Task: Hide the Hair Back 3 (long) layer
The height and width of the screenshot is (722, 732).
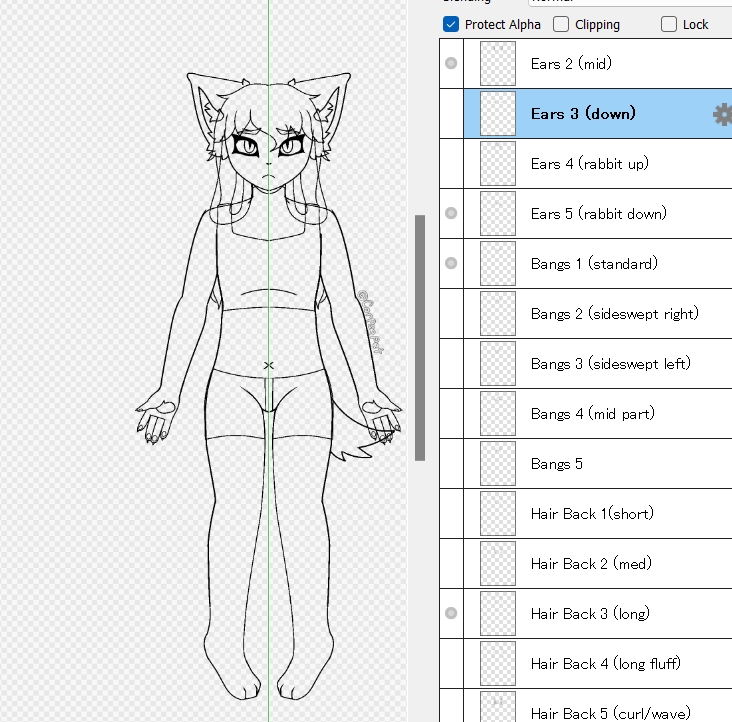Action: pyautogui.click(x=451, y=613)
